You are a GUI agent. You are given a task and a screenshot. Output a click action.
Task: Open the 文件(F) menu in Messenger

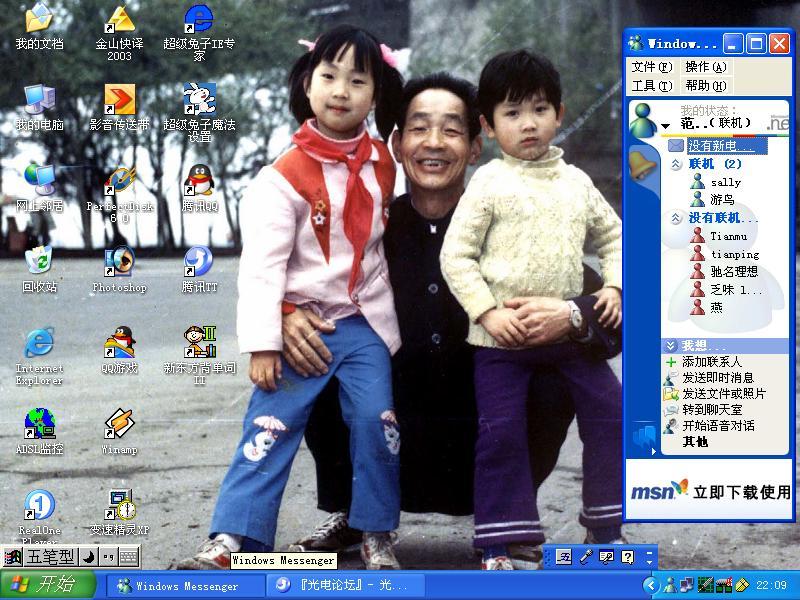coord(652,67)
